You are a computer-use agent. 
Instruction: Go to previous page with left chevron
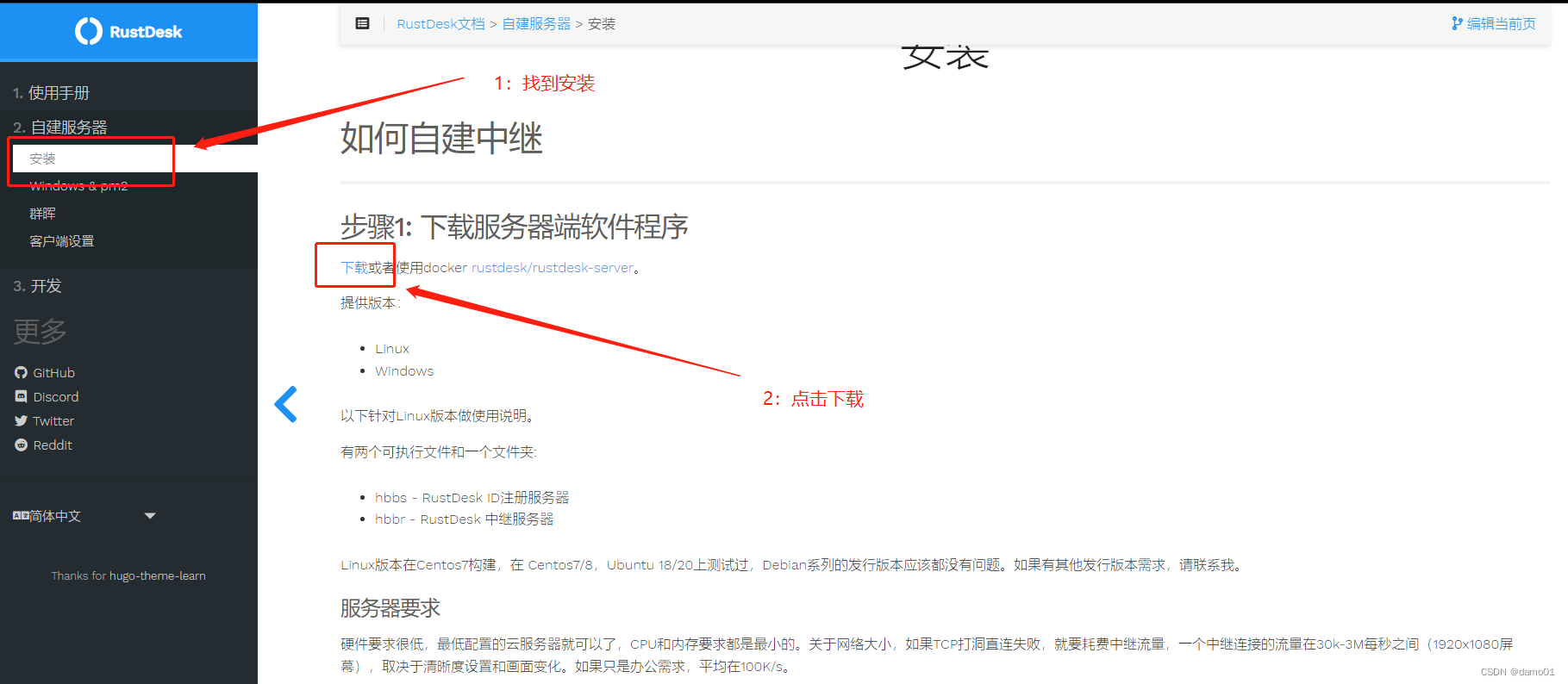pyautogui.click(x=286, y=404)
